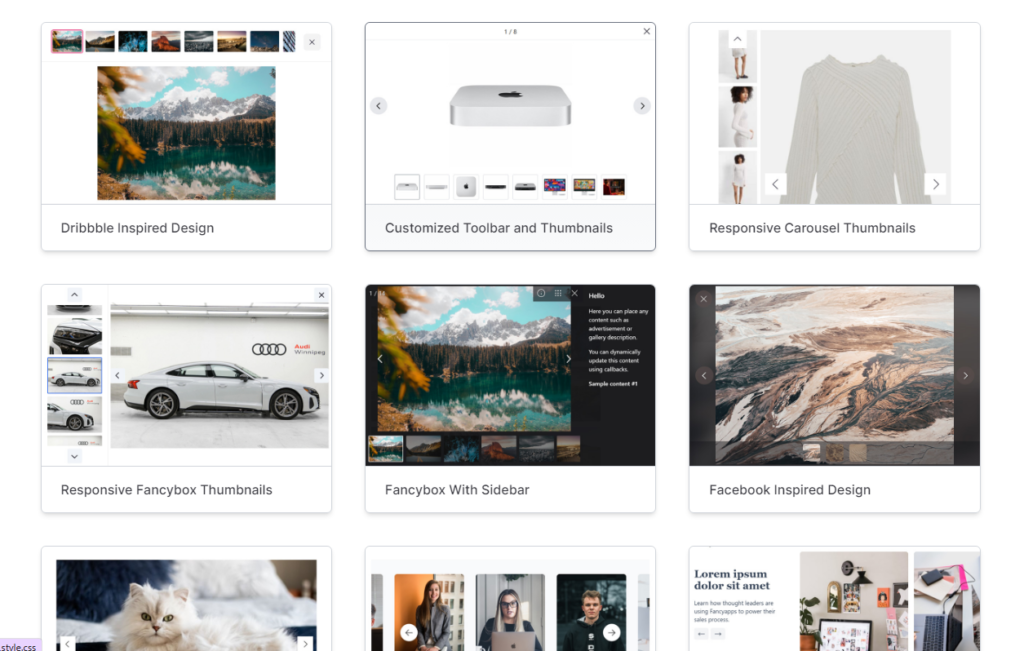Click grid thumbnails icon in sidebar demo
This screenshot has height=651, width=1024.
click(558, 294)
